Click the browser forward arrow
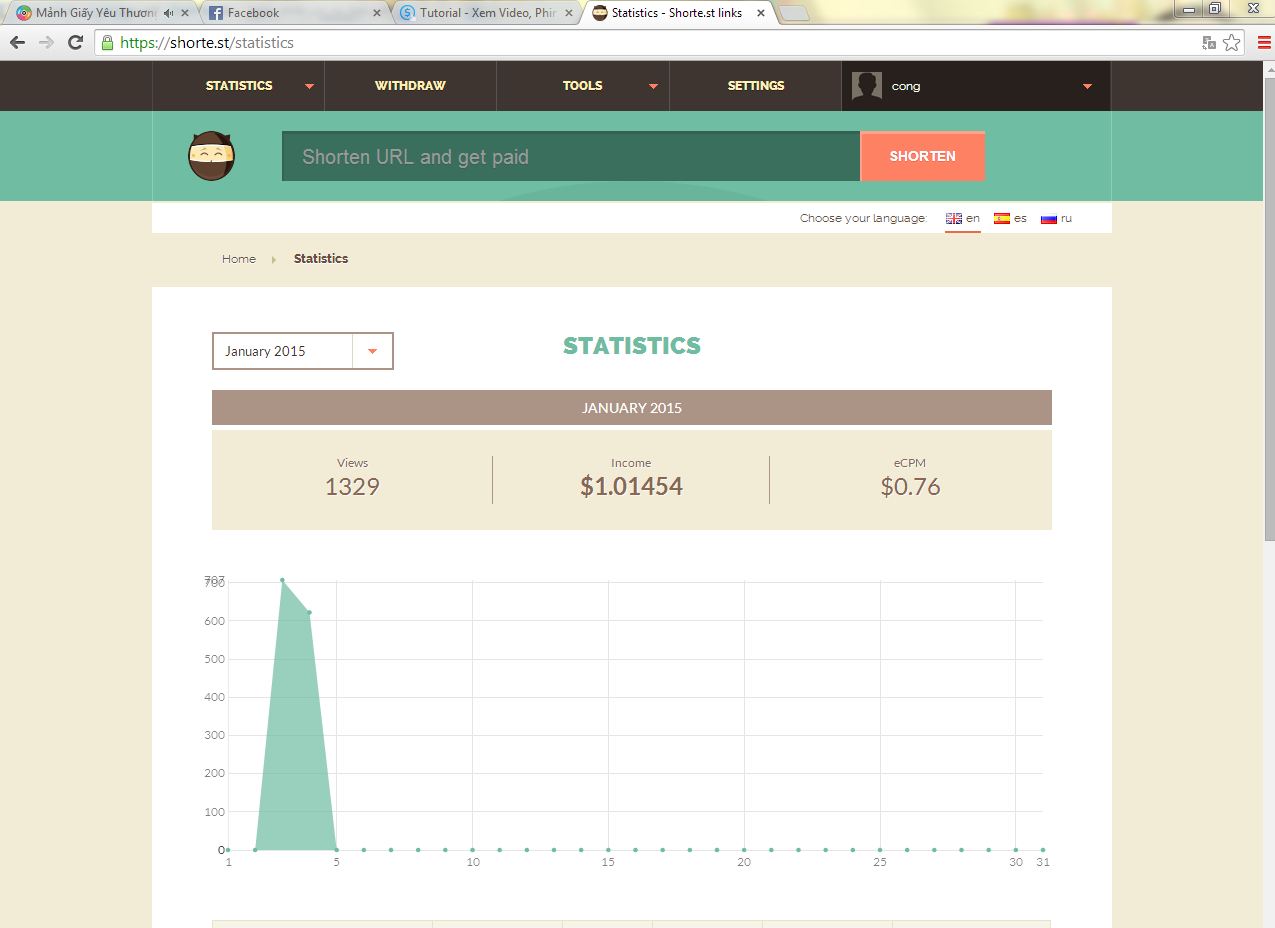This screenshot has height=928, width=1275. (x=46, y=43)
